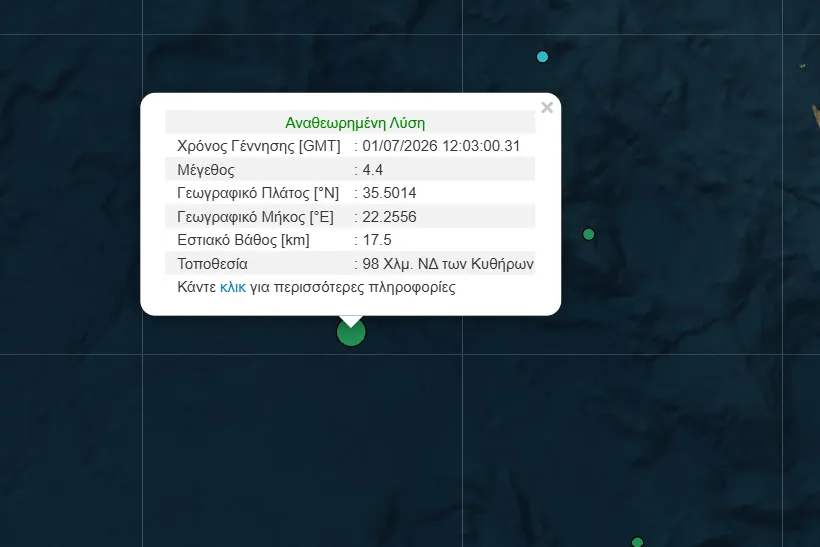The height and width of the screenshot is (547, 820).
Task: Select the green marker at the bottom edge
Action: tap(637, 542)
